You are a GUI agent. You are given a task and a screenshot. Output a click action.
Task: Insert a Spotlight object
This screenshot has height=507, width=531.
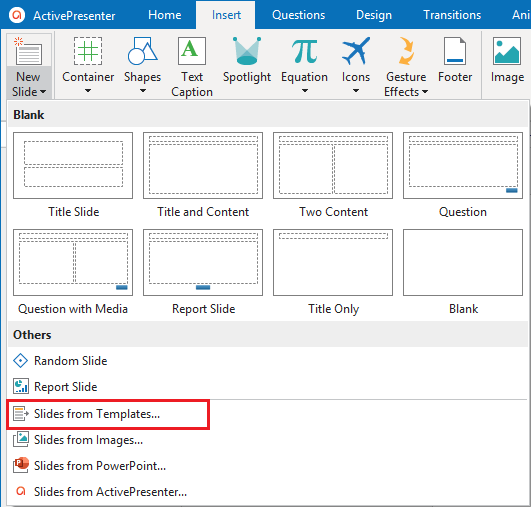247,60
